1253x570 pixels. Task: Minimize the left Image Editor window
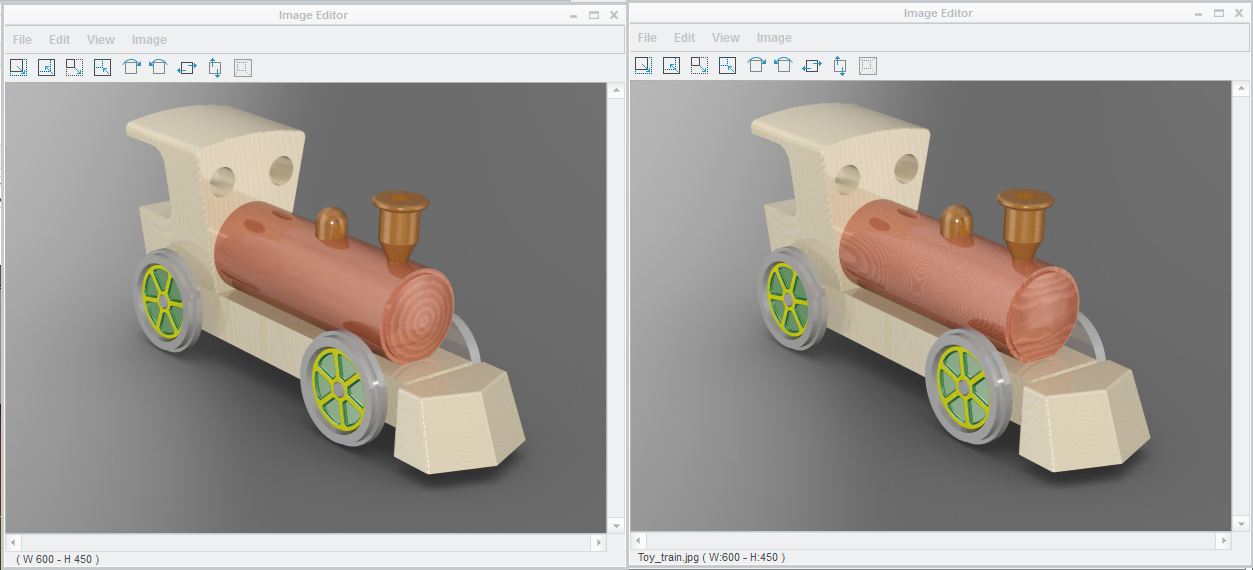tap(574, 15)
